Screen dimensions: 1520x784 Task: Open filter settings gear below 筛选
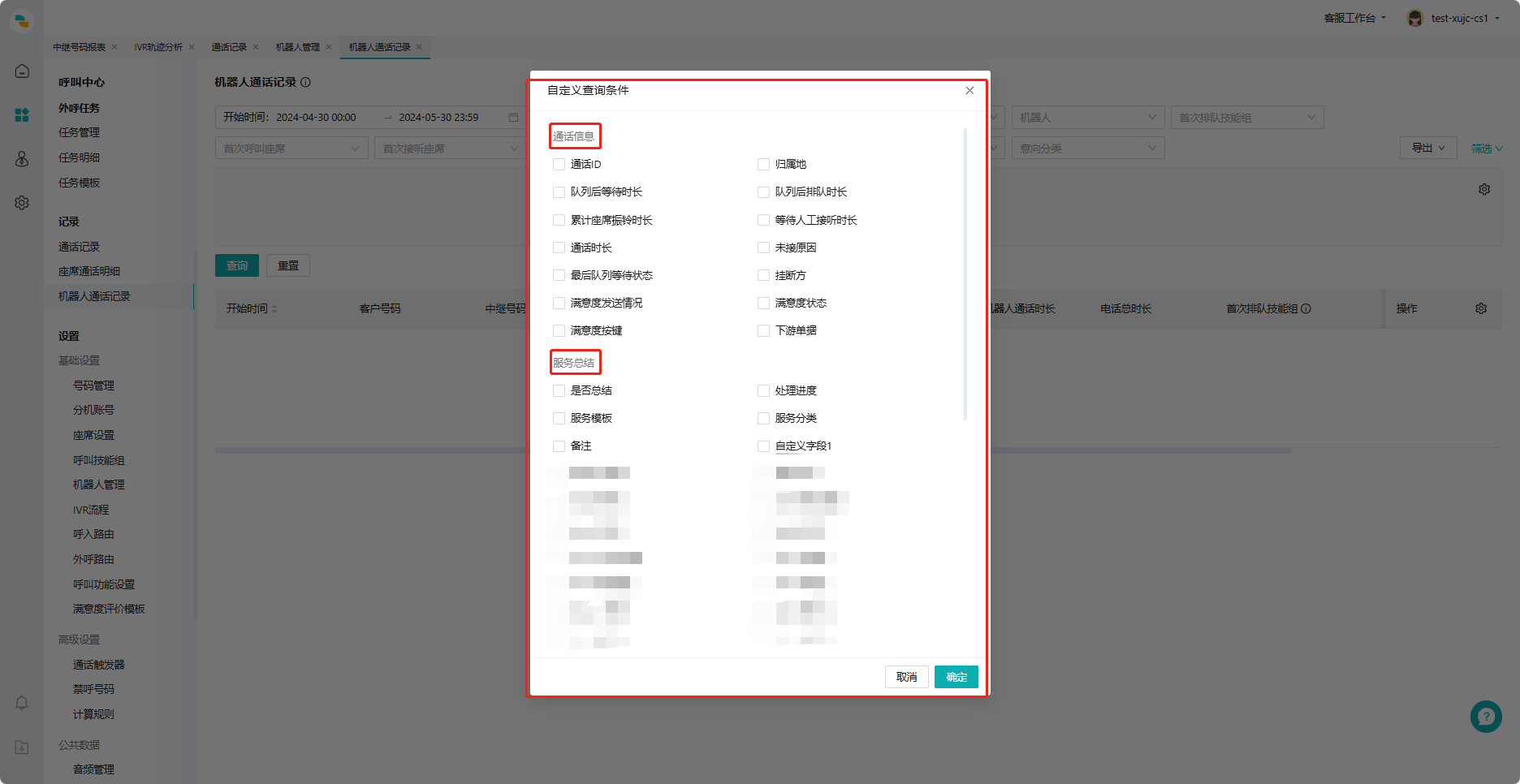(1484, 189)
